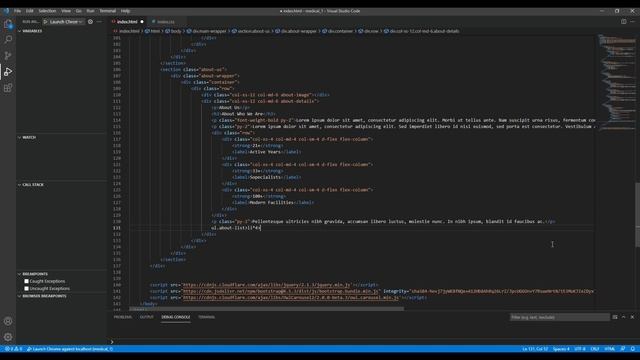Select the Run and Debug view icon
This screenshot has height=360, width=640.
[x=8, y=72]
